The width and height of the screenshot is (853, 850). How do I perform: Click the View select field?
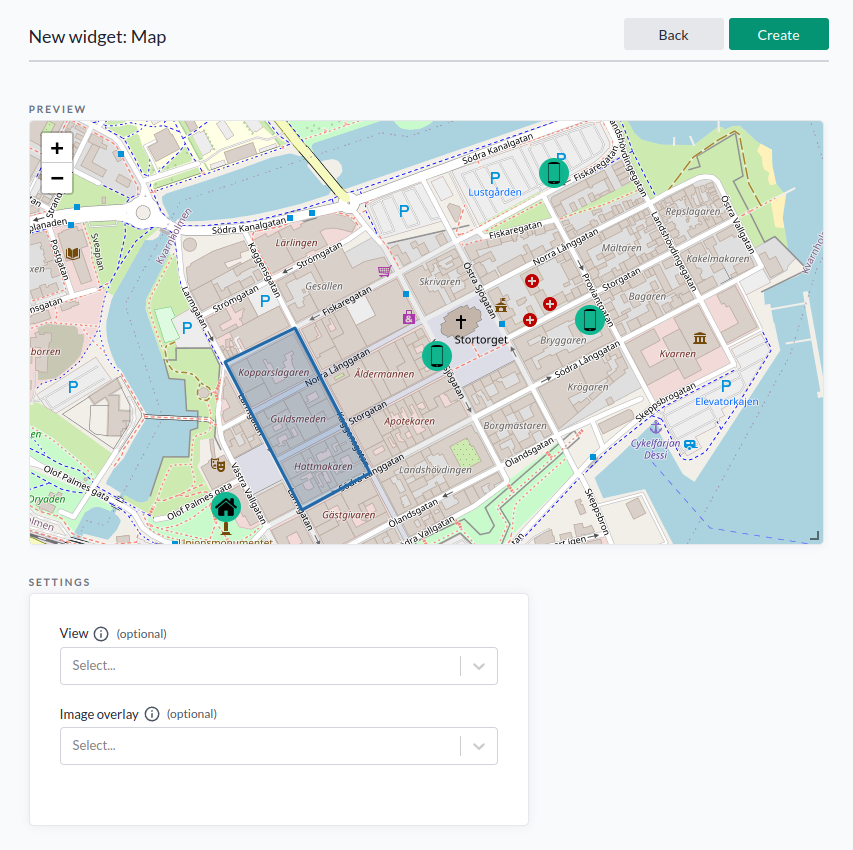(279, 666)
